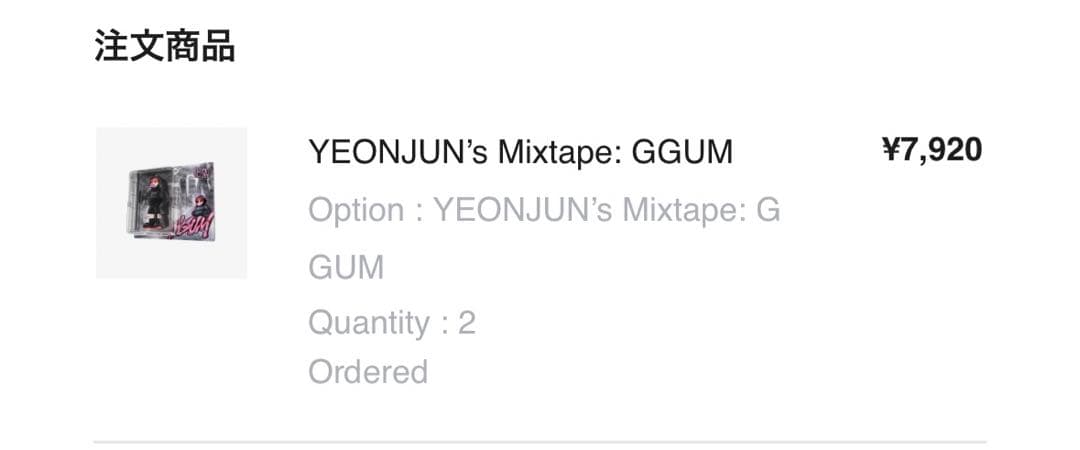Click the Quantity label word
Viewport: 1080px width, 450px height.
click(x=369, y=323)
